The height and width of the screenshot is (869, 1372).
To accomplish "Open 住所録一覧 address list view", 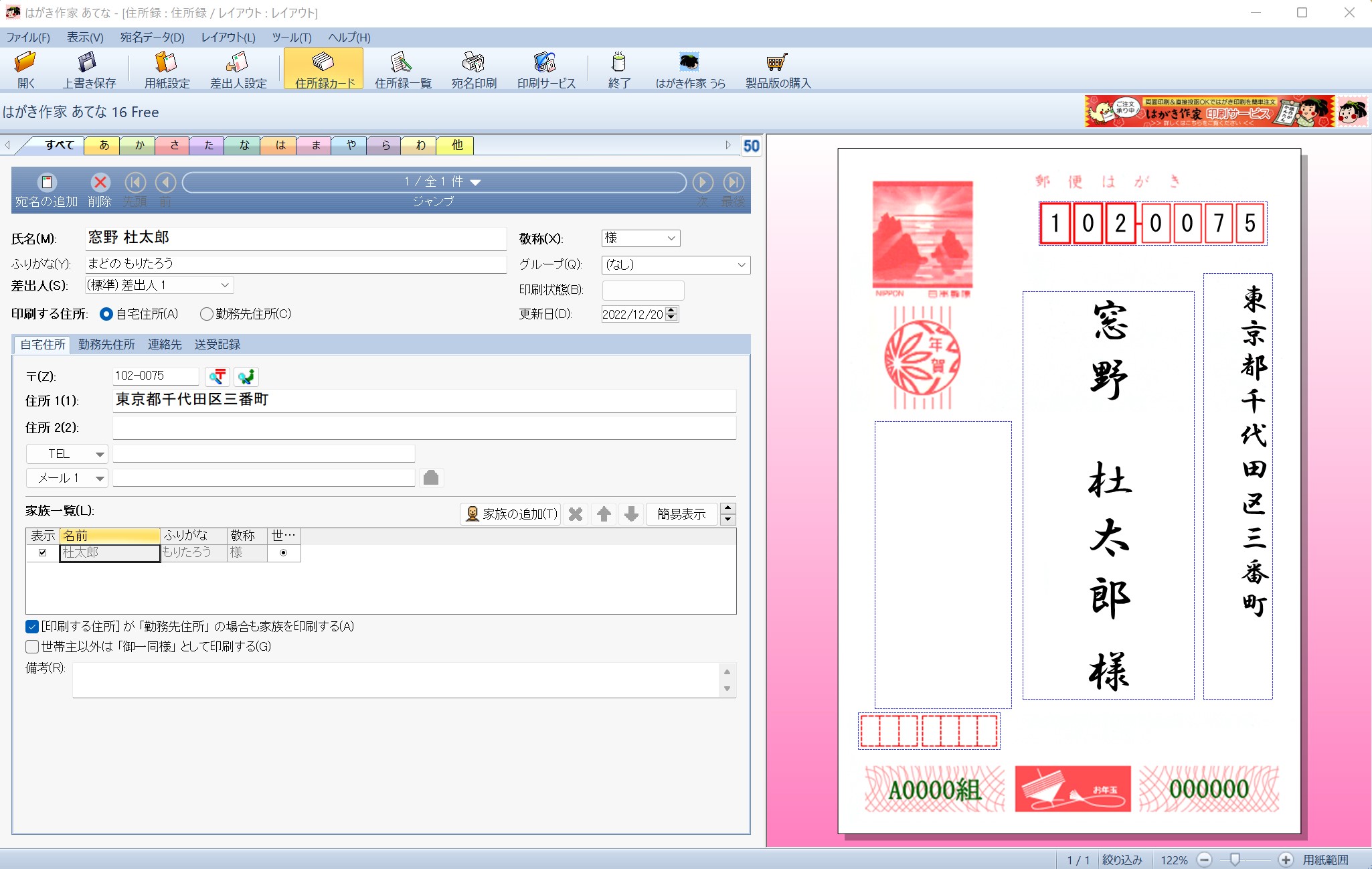I will click(402, 63).
